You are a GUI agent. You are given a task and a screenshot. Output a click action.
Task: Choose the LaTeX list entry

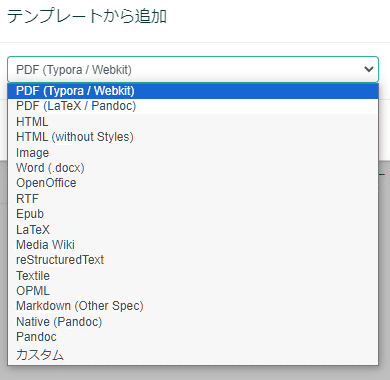[193, 229]
